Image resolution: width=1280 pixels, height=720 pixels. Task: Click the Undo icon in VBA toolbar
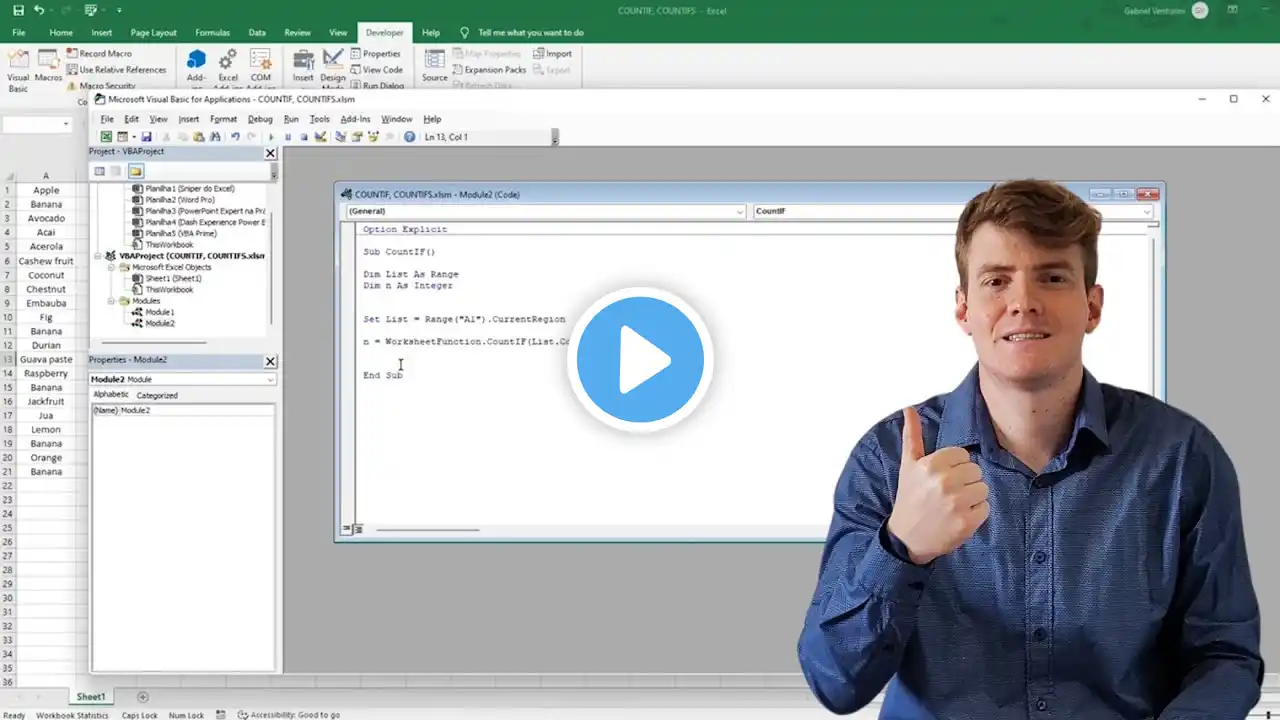pyautogui.click(x=235, y=137)
